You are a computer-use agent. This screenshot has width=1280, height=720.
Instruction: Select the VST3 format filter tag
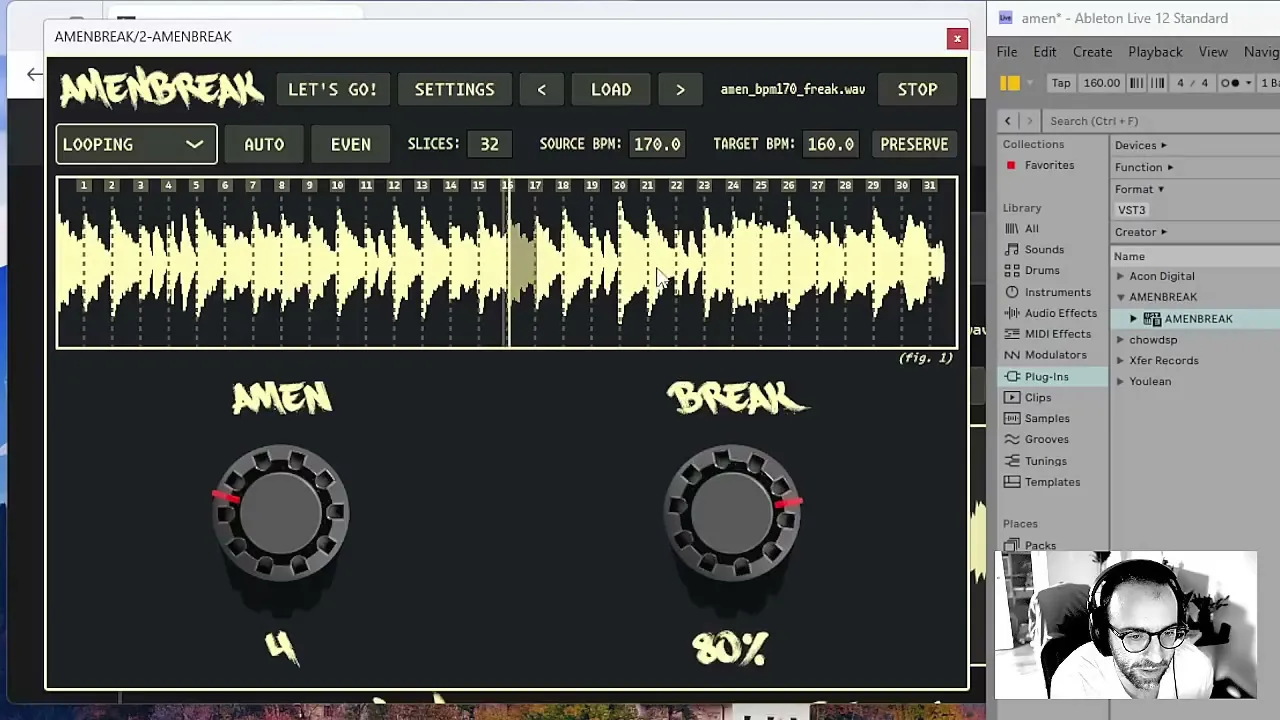click(1132, 210)
